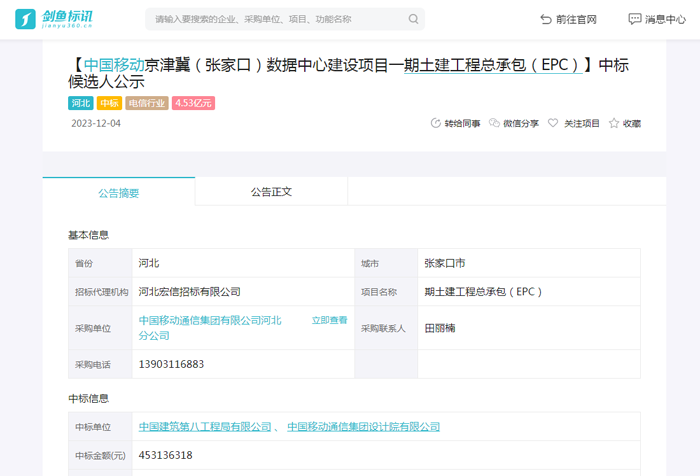Click the 中标单位 label cell
This screenshot has height=476, width=700.
[x=100, y=426]
